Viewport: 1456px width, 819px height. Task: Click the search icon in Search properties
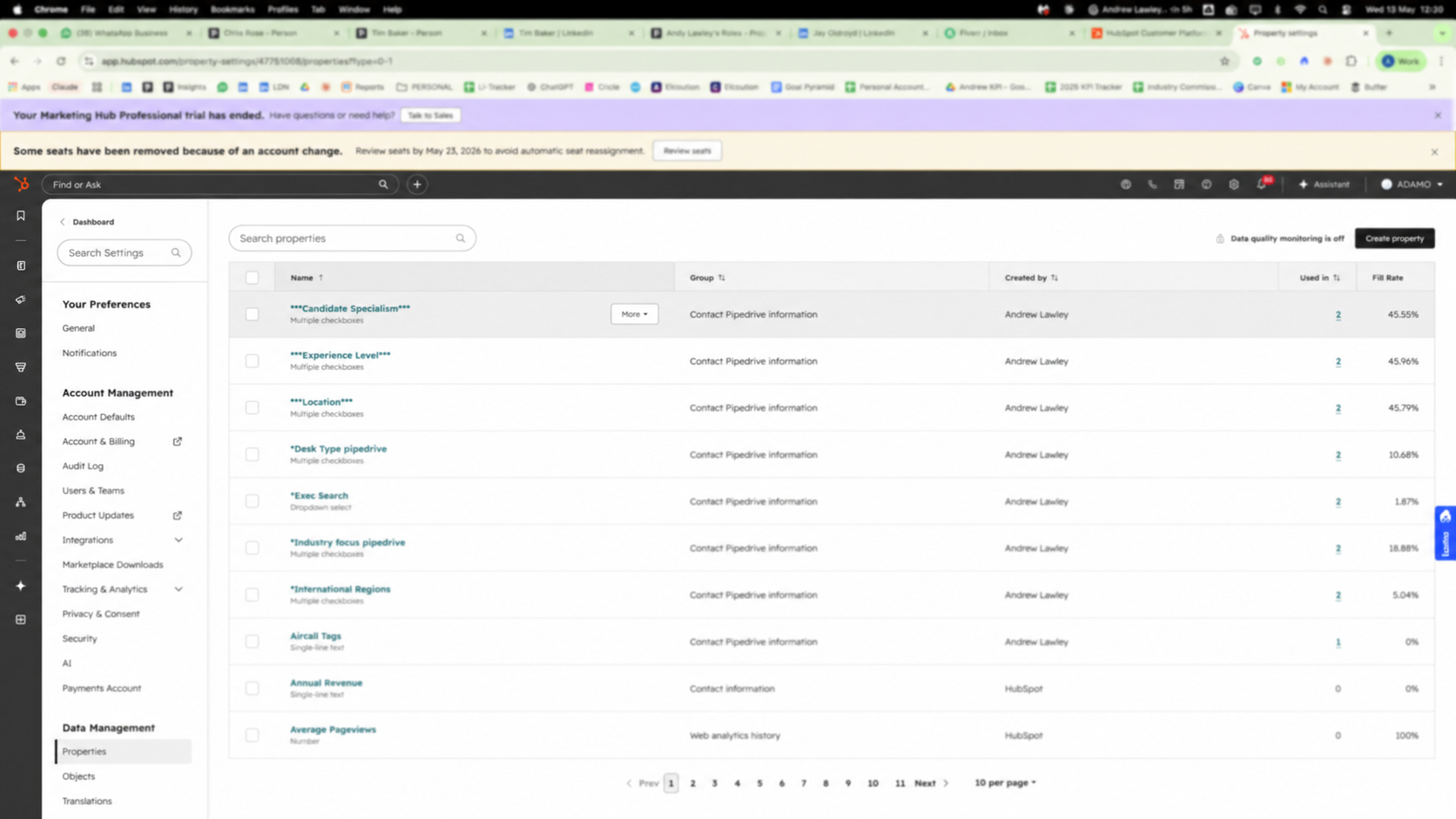click(461, 238)
